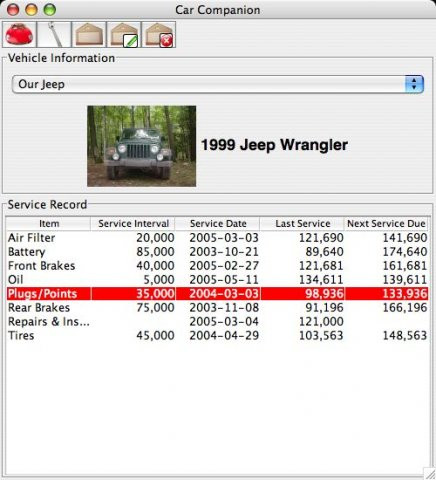Select the 'Repairs & Ins...' row

coord(217,322)
